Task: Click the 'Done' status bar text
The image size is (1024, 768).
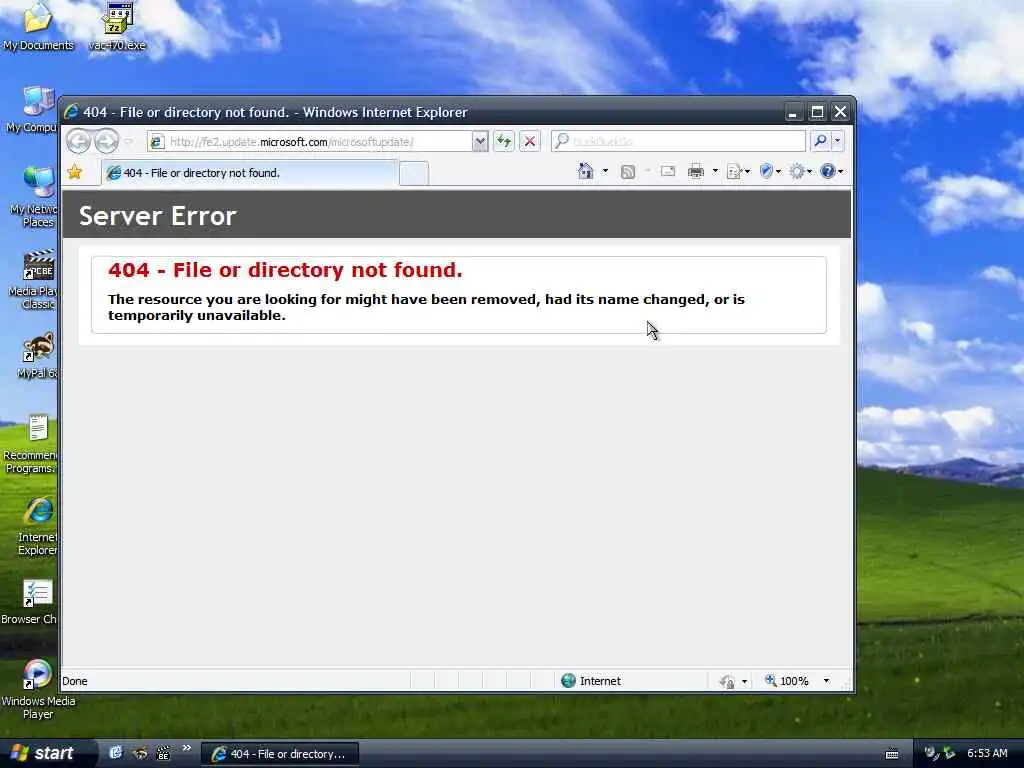Action: click(x=74, y=681)
